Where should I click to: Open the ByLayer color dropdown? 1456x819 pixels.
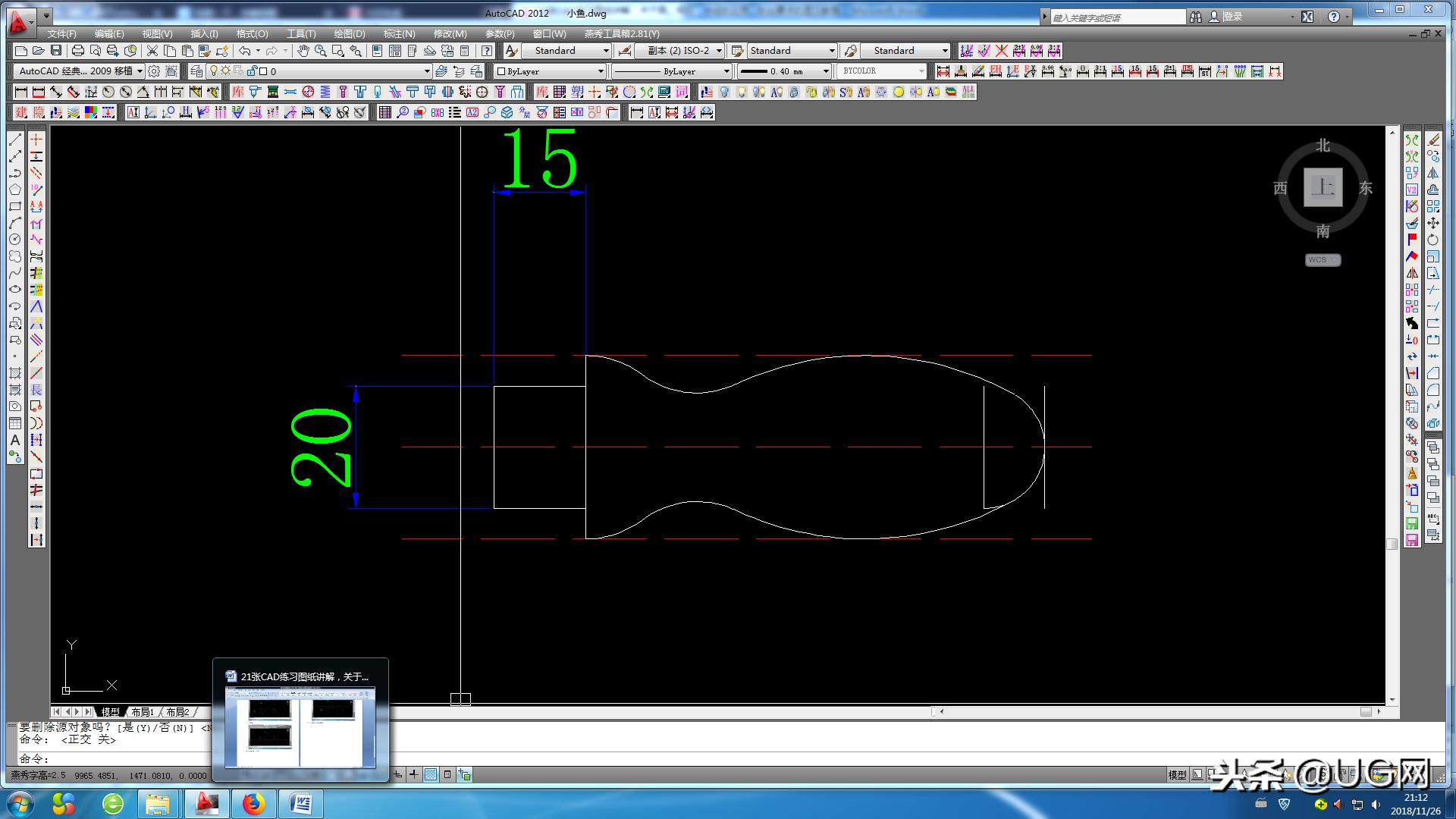click(601, 71)
